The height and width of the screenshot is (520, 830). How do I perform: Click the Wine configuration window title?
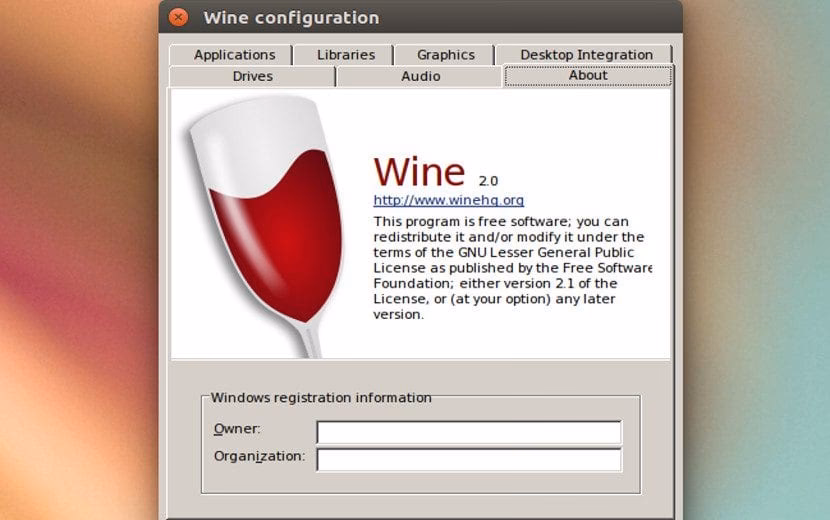(x=291, y=18)
